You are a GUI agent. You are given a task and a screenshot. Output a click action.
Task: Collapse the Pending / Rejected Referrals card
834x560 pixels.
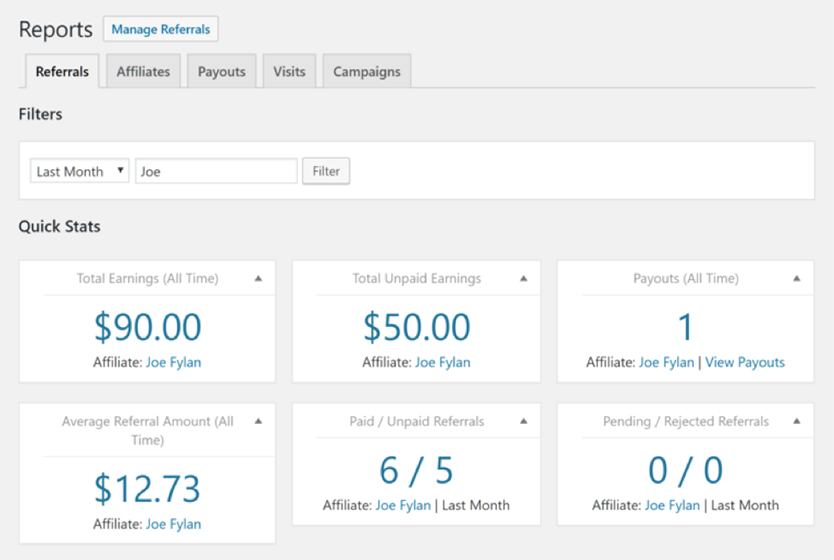797,422
